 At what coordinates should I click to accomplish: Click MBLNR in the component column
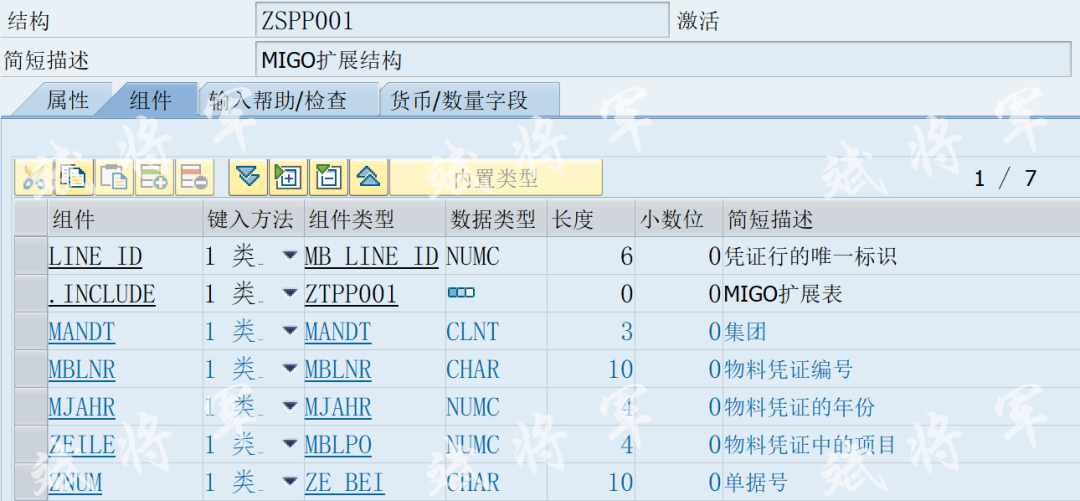(81, 369)
